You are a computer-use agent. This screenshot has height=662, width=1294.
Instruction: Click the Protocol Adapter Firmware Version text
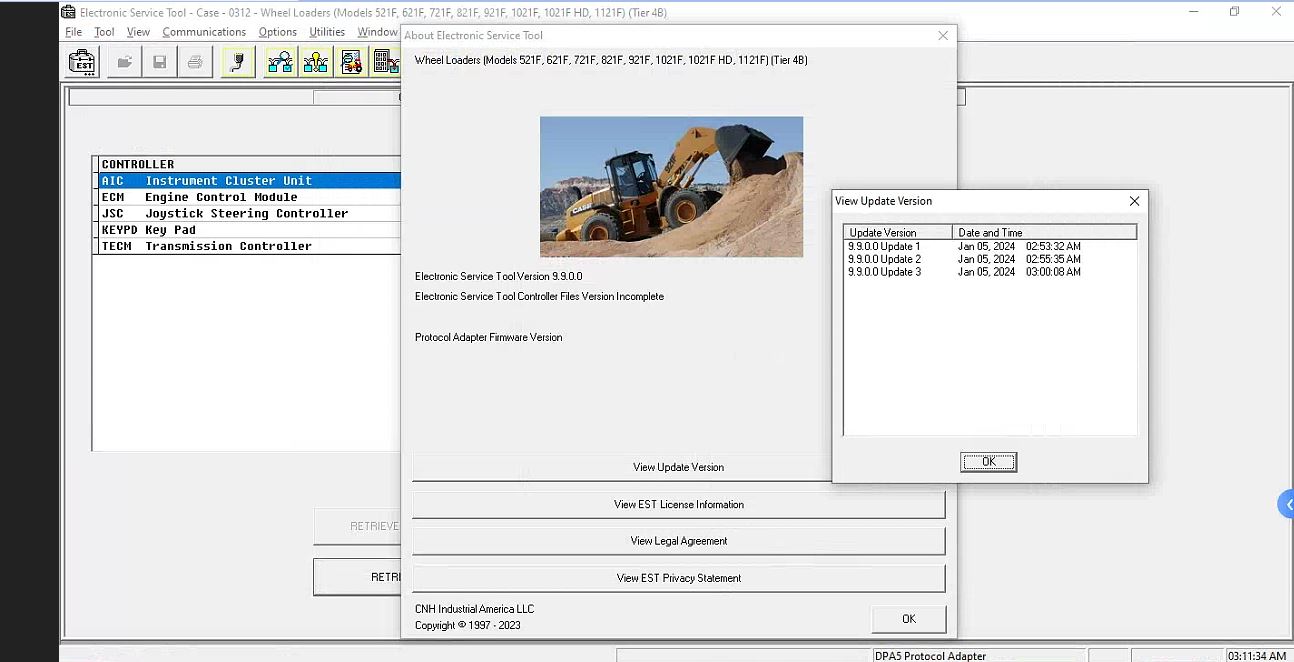pos(488,337)
